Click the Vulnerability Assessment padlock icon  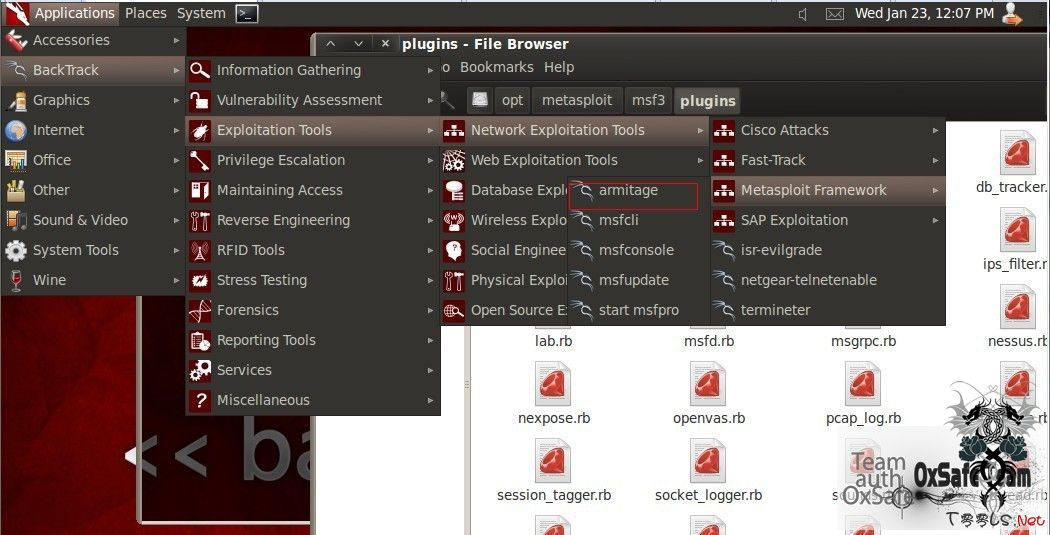(x=200, y=100)
